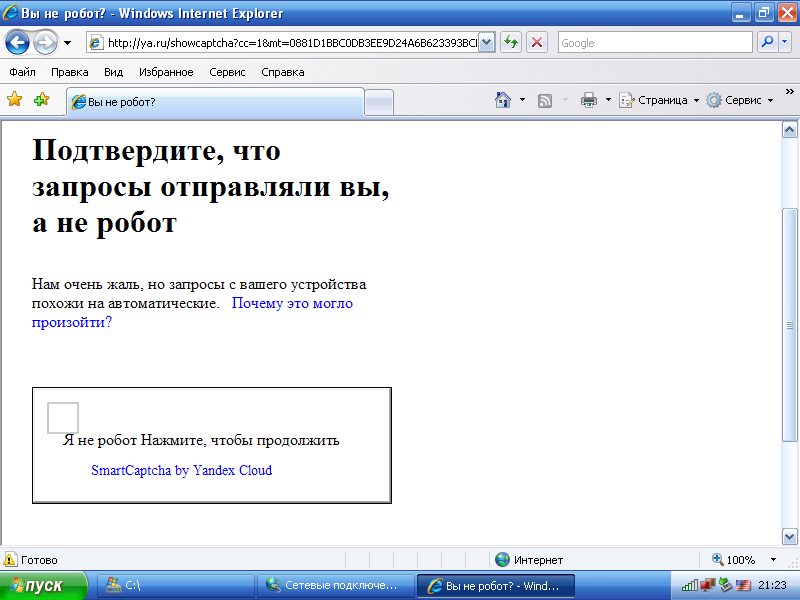Show more toolbar commands chevron
The width and height of the screenshot is (800, 600).
coord(789,92)
